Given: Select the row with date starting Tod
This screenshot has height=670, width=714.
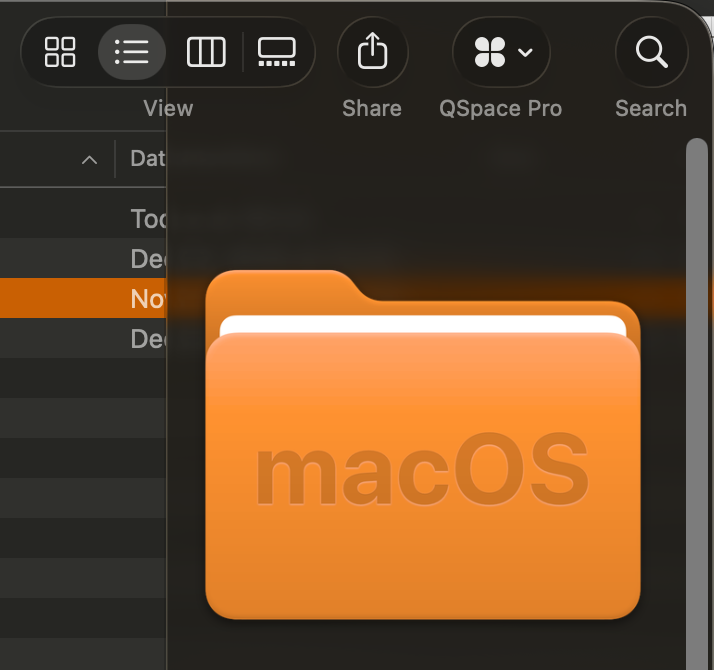Looking at the screenshot, I should 83,218.
